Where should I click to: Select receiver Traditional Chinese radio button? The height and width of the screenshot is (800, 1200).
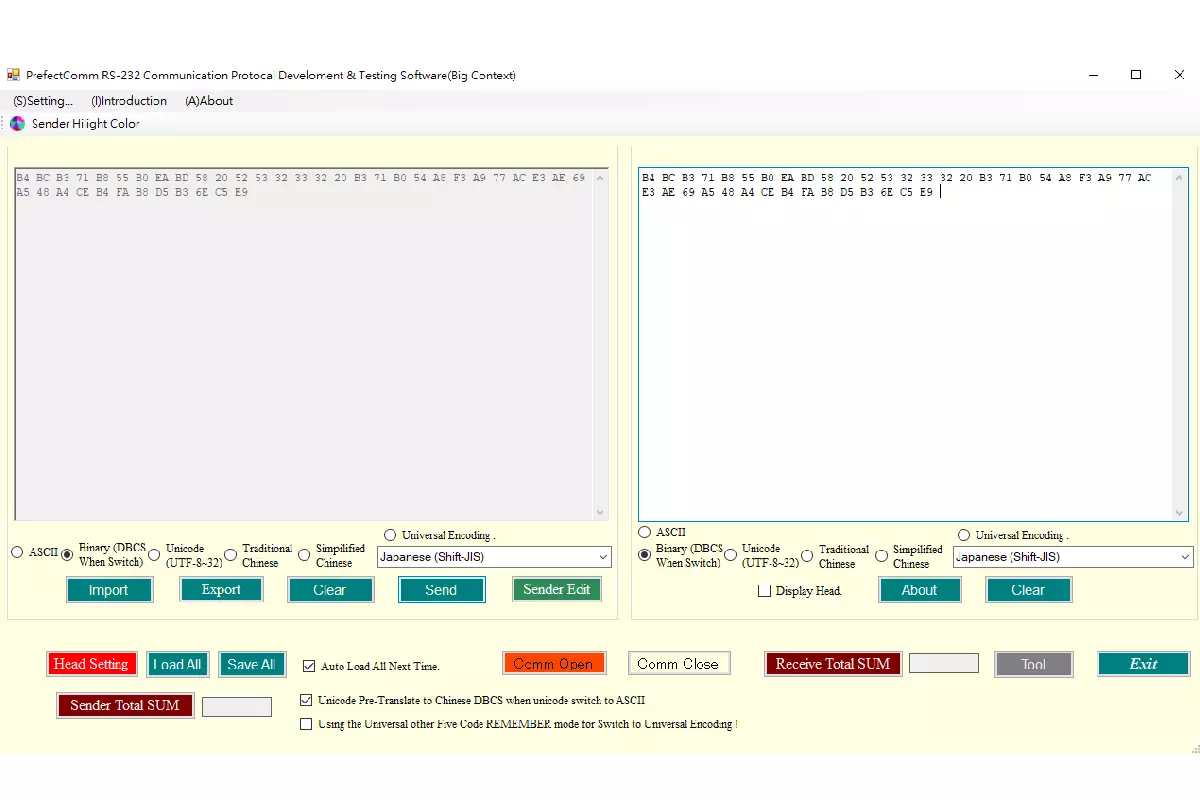(805, 556)
